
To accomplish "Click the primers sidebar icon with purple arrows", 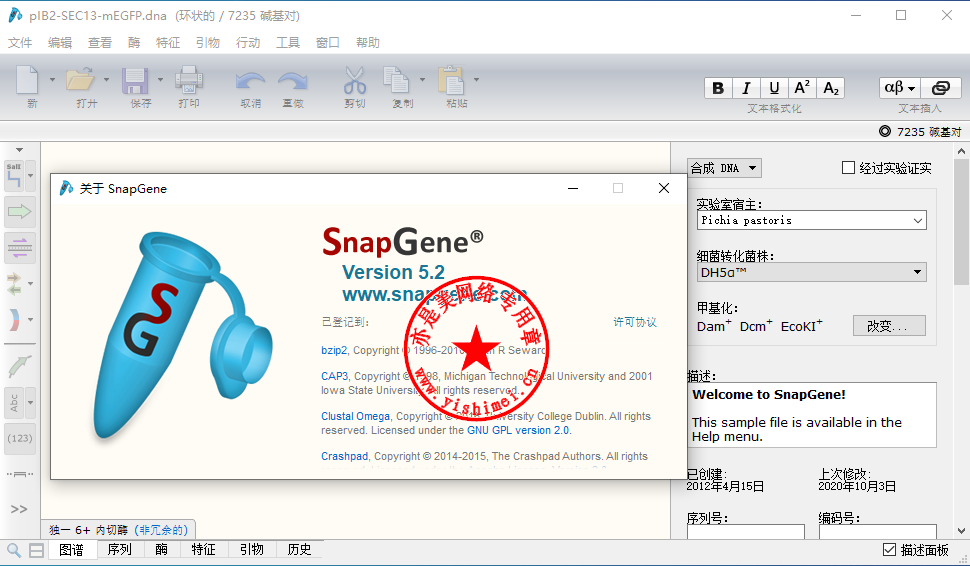I will tap(19, 248).
